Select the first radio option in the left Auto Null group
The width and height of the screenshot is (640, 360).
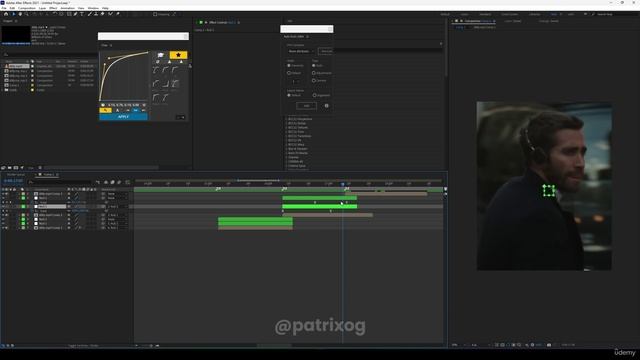coord(289,65)
